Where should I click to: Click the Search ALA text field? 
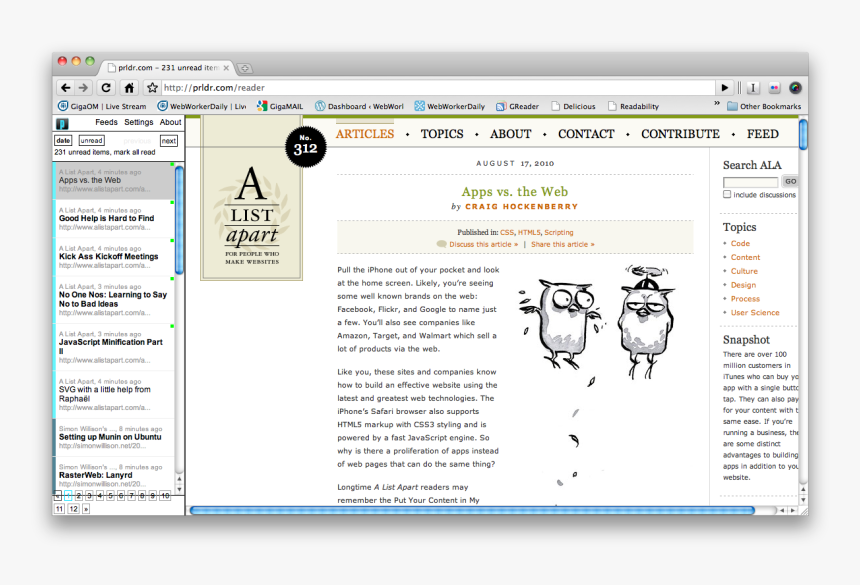(x=750, y=182)
